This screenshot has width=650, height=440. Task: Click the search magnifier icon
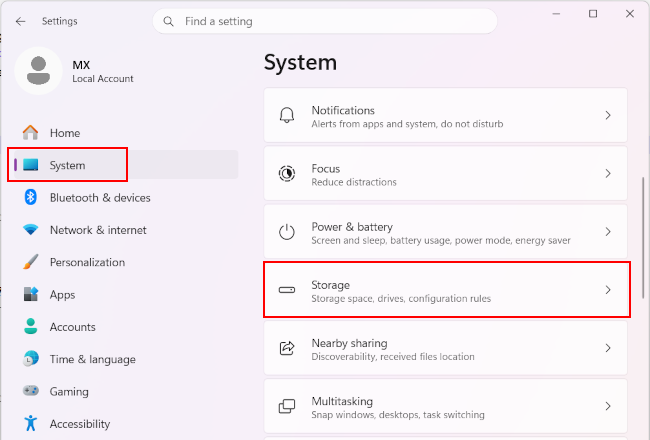pos(168,21)
